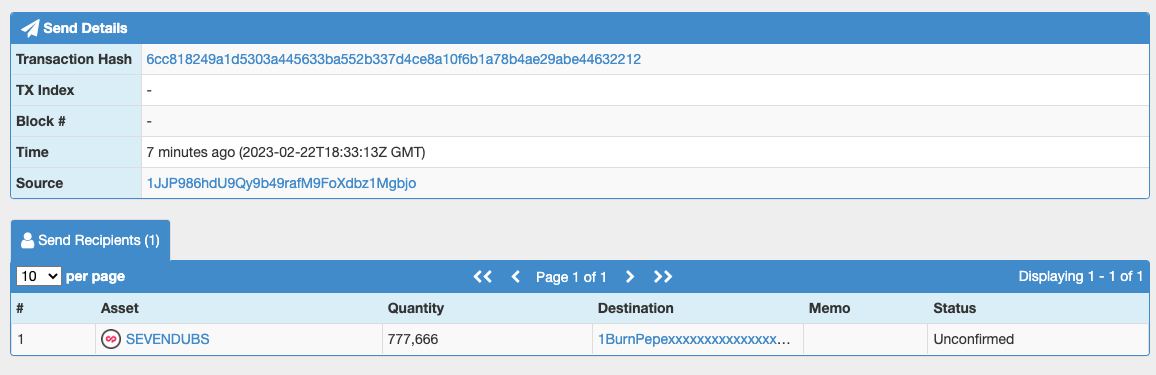Open source address 1JJP986hdU9Qy9b49… link

tap(282, 183)
